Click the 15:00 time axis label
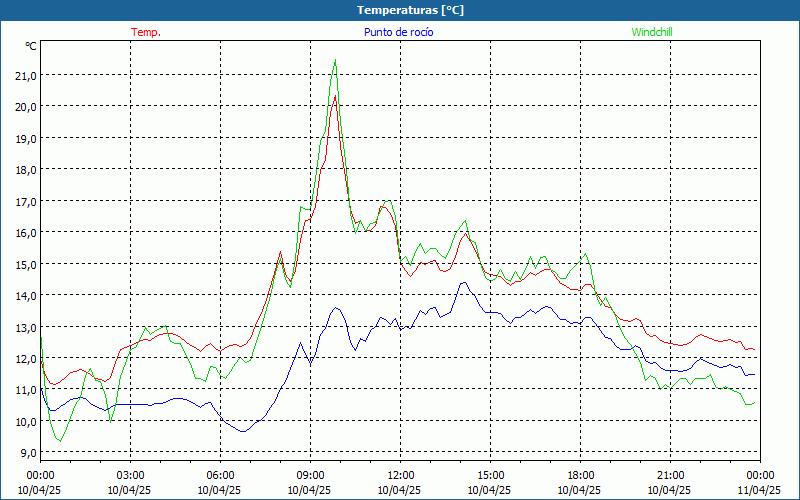800x500 pixels. 490,475
